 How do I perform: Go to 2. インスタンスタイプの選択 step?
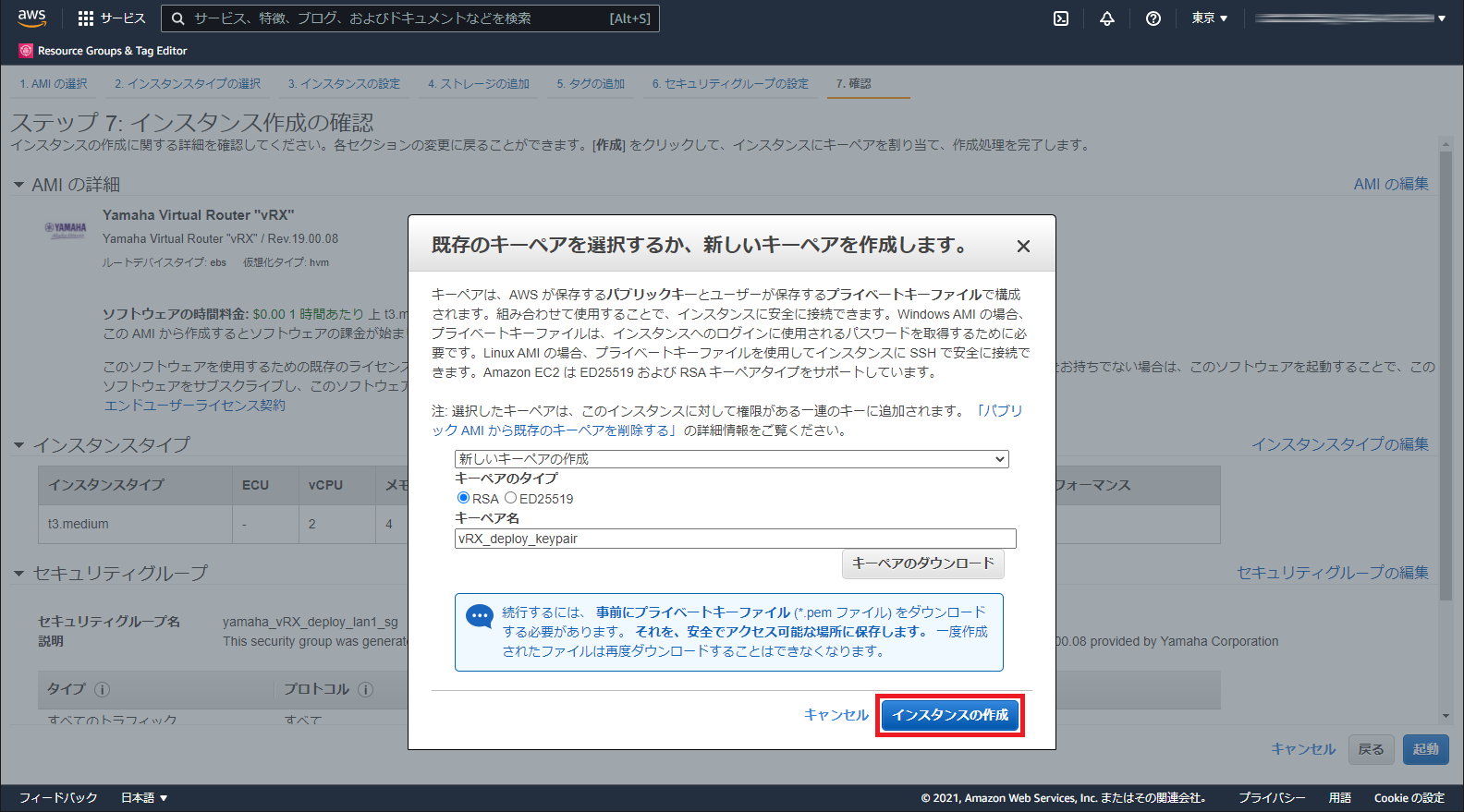pos(188,84)
